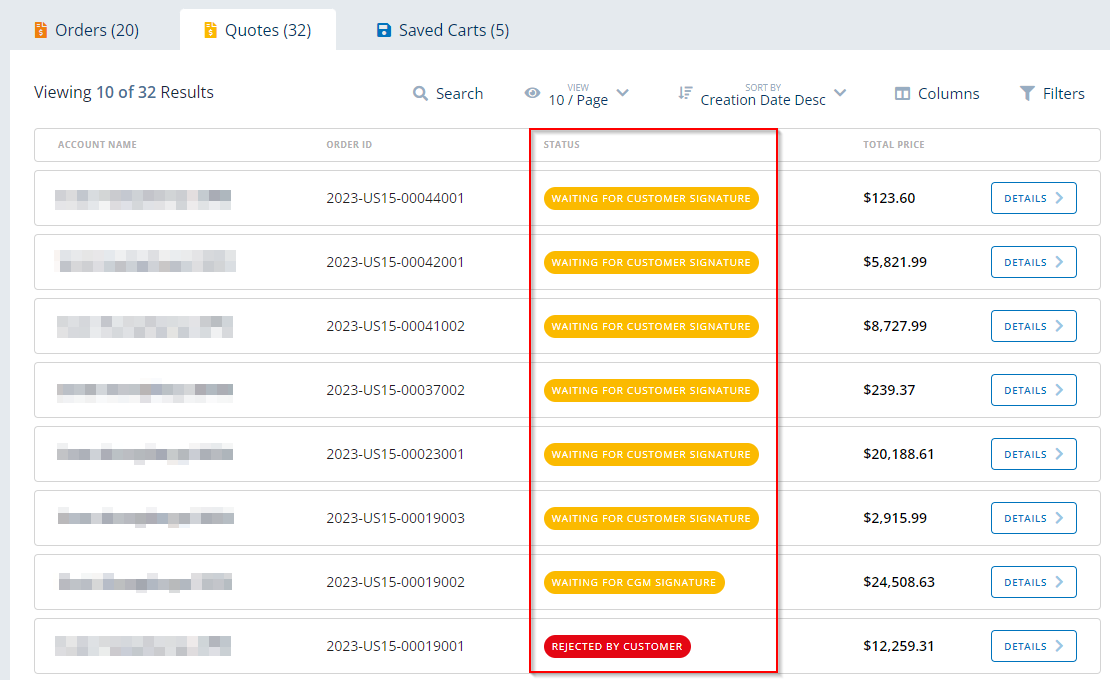Screen dimensions: 1110x680
Task: Click chevron on the $123.60 Details button
Action: tap(1060, 198)
